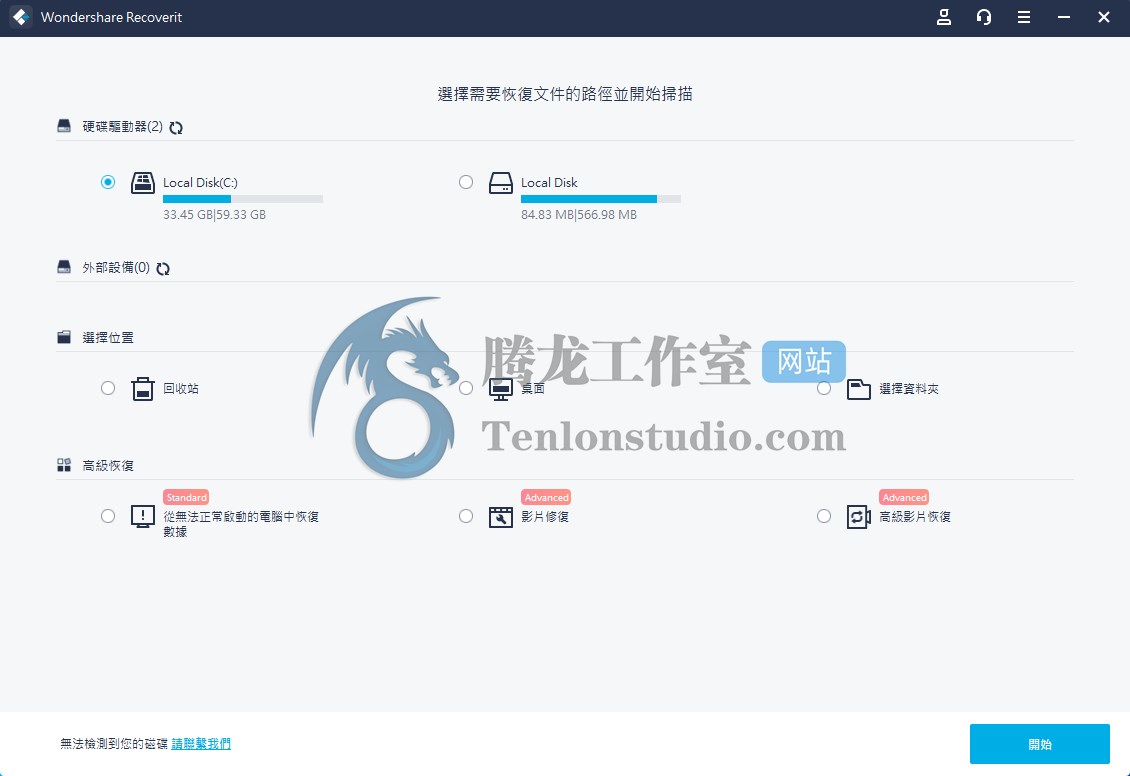This screenshot has width=1130, height=776.
Task: Open the headset support icon
Action: click(984, 17)
